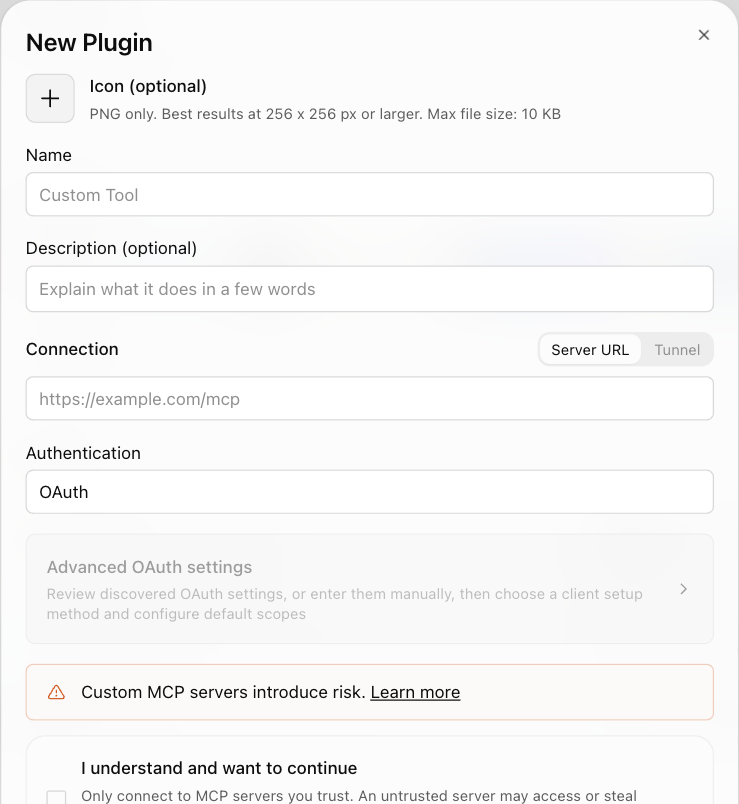
Task: Focus the Description text field
Action: click(x=369, y=289)
